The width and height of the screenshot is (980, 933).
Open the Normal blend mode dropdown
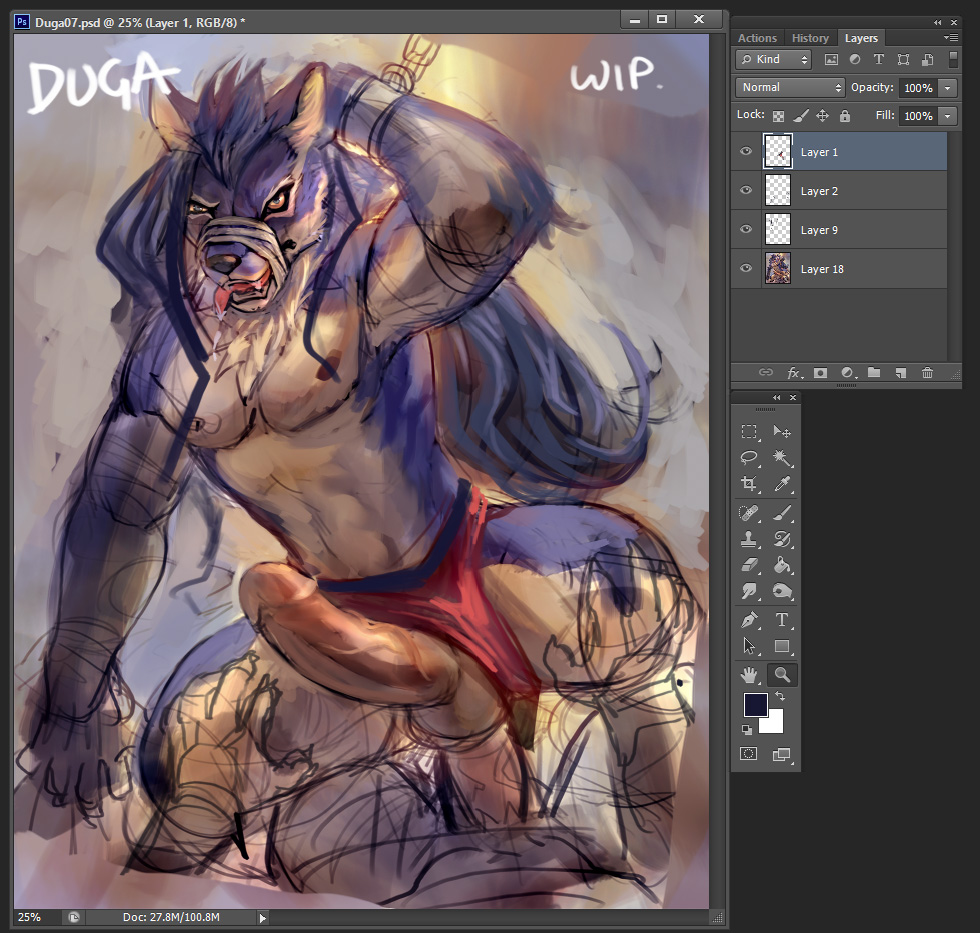pyautogui.click(x=790, y=87)
